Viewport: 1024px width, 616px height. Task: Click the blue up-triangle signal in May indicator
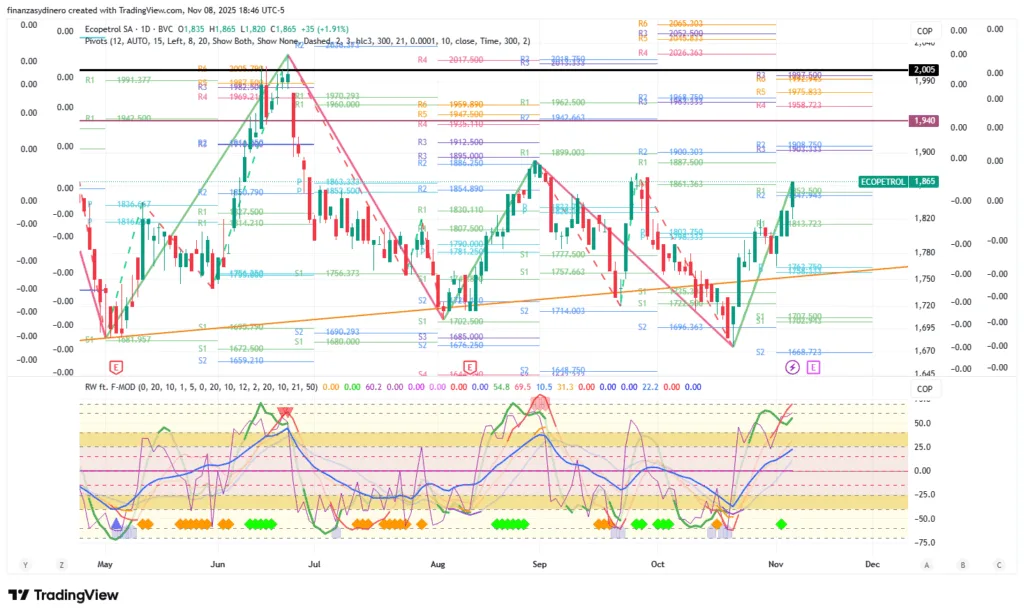point(117,523)
